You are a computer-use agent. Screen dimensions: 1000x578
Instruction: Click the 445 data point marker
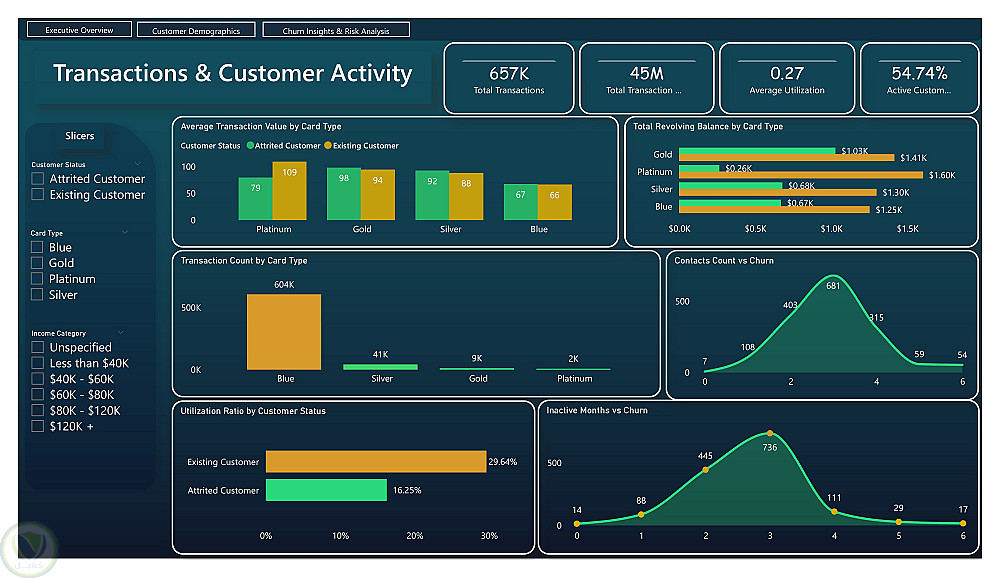pyautogui.click(x=705, y=470)
